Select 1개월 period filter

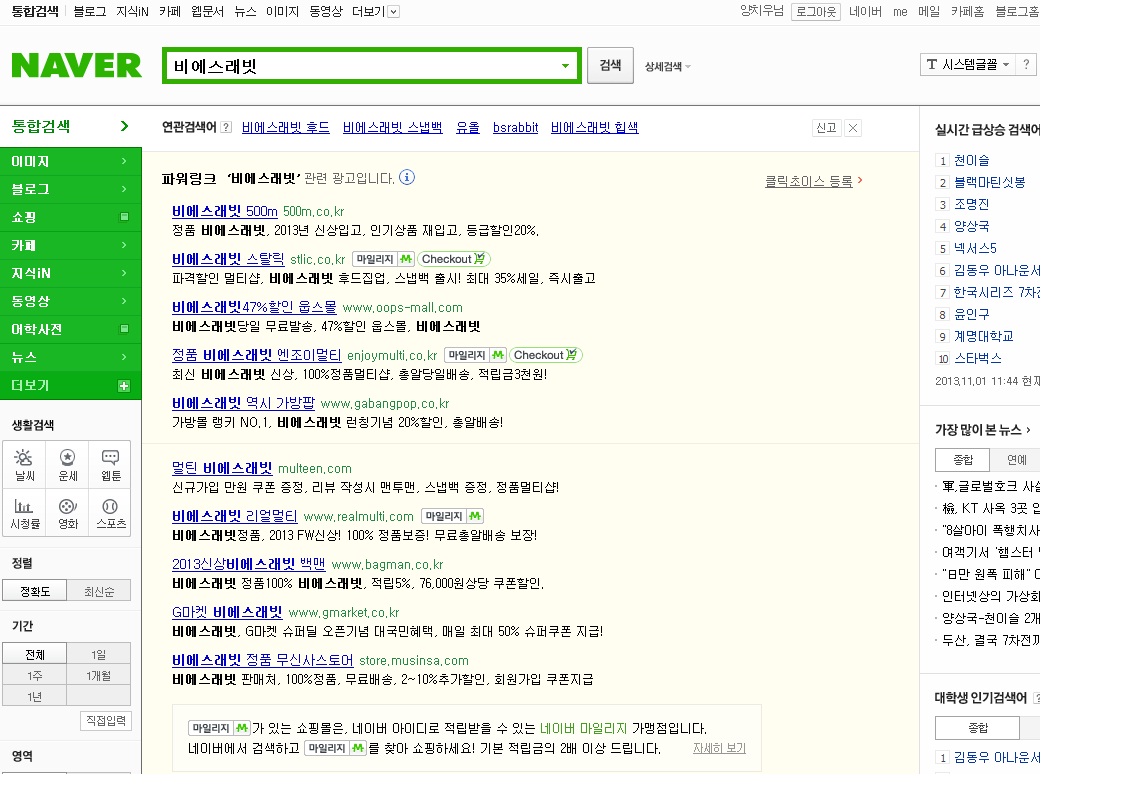99,675
